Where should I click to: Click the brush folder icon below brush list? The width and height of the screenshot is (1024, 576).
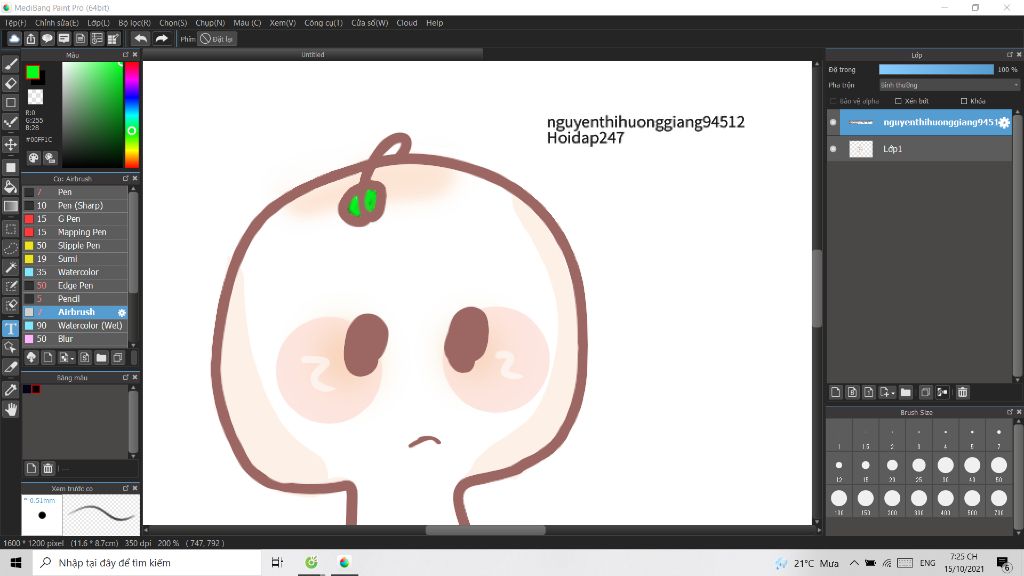click(x=101, y=357)
